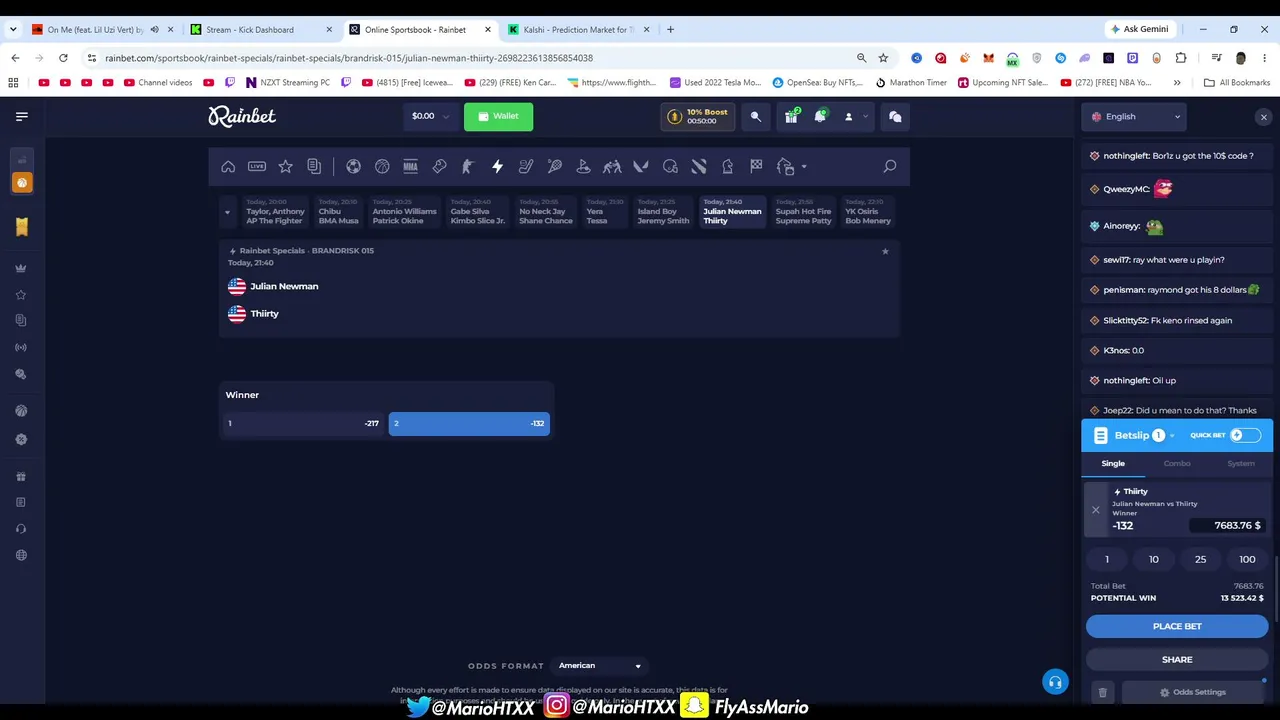Add 100 quick stake amount

pyautogui.click(x=1247, y=560)
